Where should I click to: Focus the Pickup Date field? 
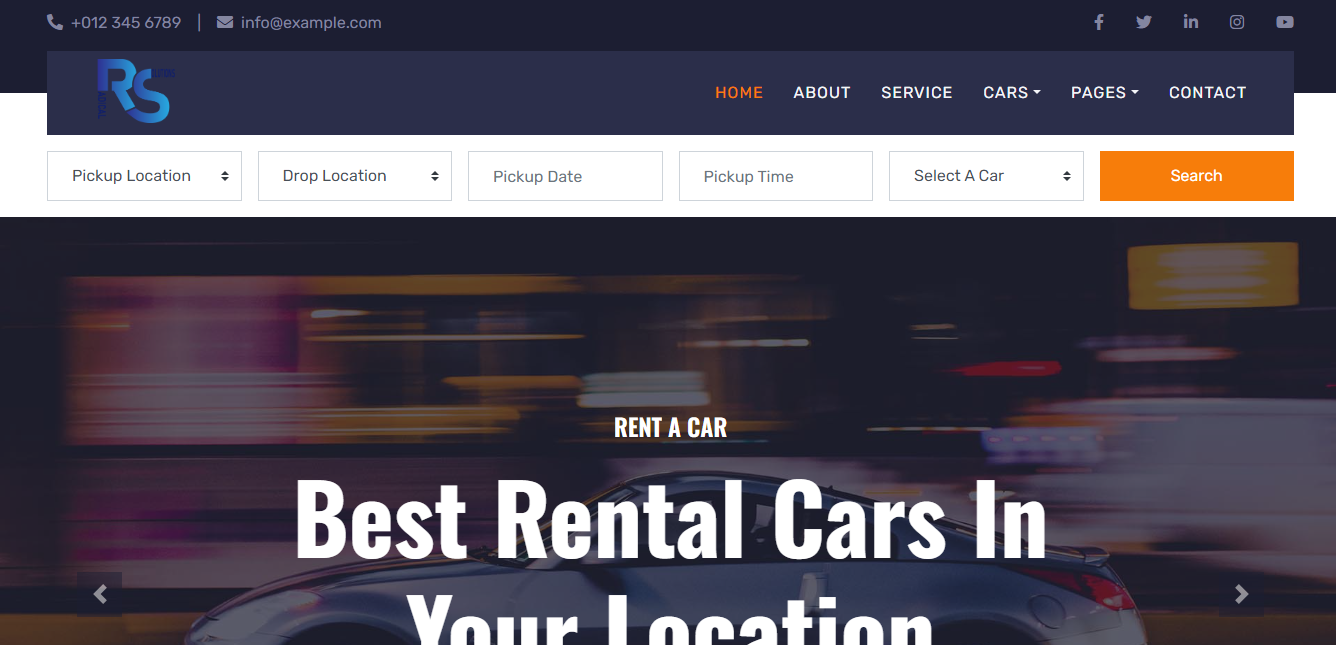[x=565, y=176]
